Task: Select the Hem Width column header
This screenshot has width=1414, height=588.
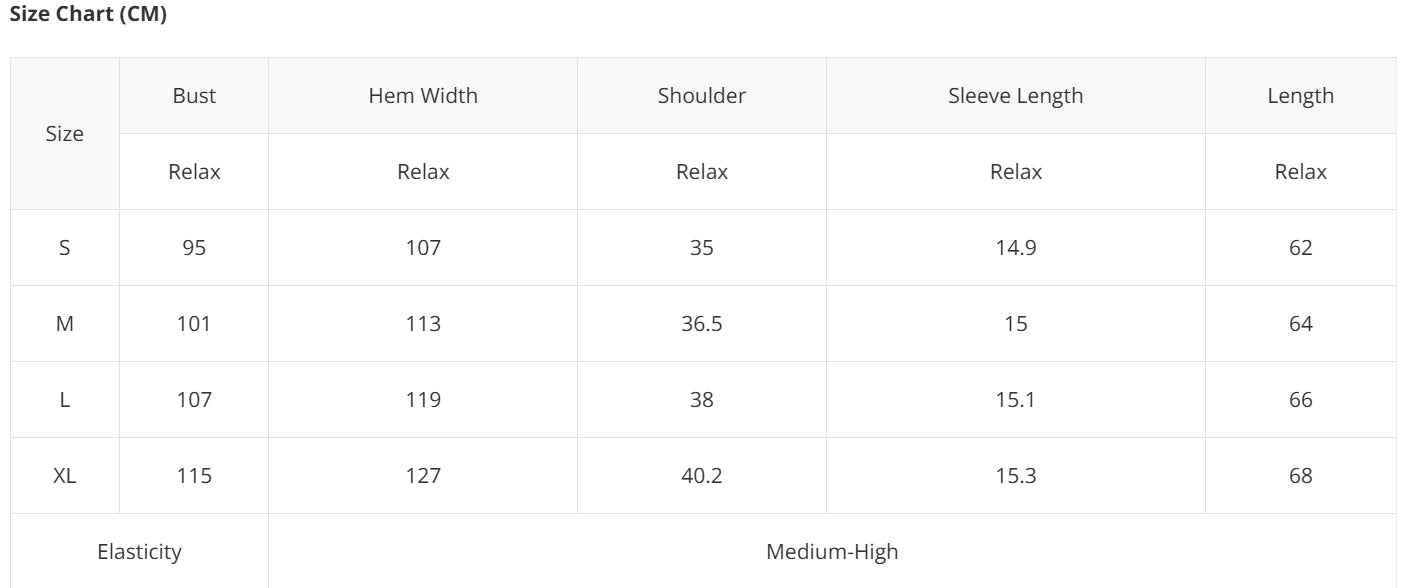Action: coord(423,96)
